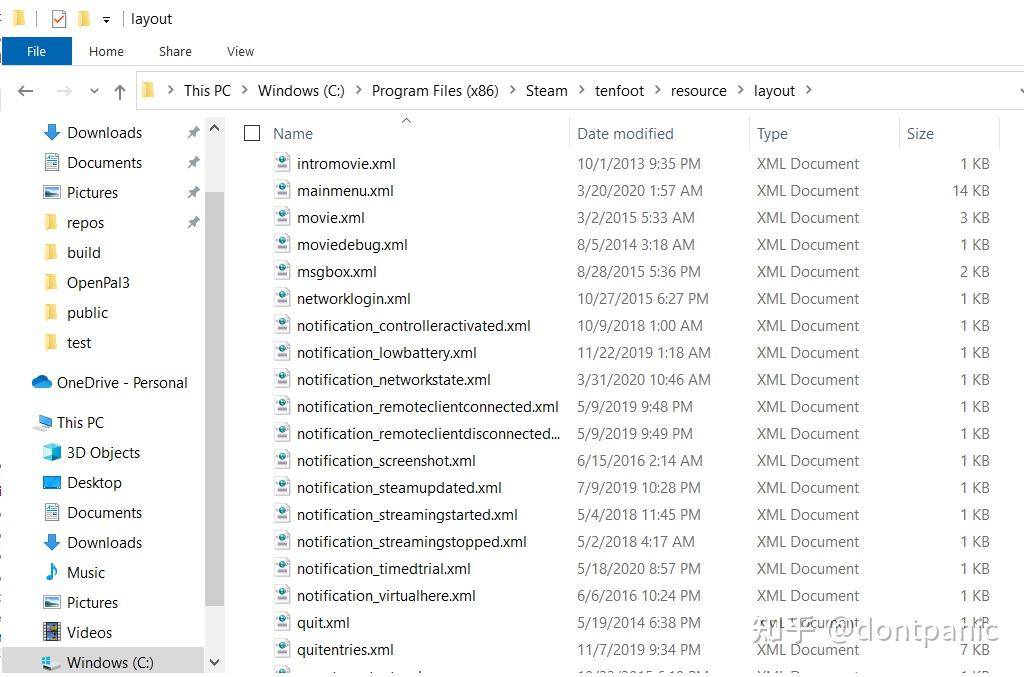
Task: Unpin the Downloads quick access pin icon
Action: (193, 133)
